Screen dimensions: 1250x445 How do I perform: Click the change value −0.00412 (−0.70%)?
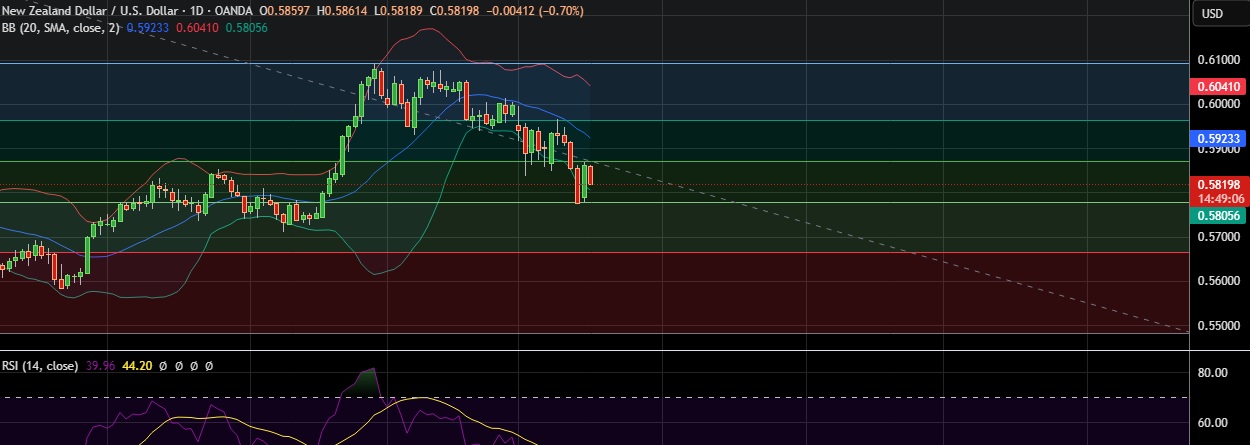[x=536, y=10]
